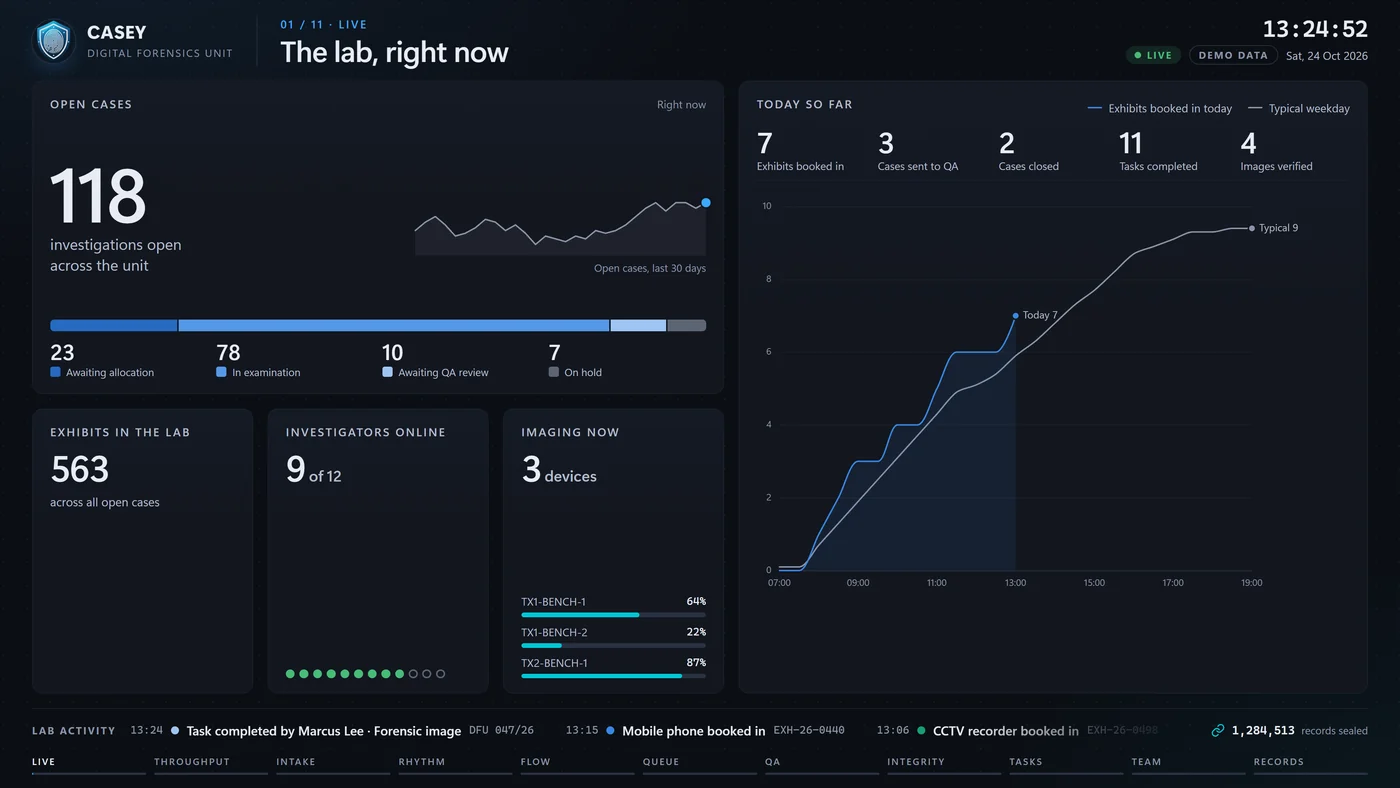Switch to the INTAKE tab
This screenshot has height=788, width=1400.
coord(333,764)
